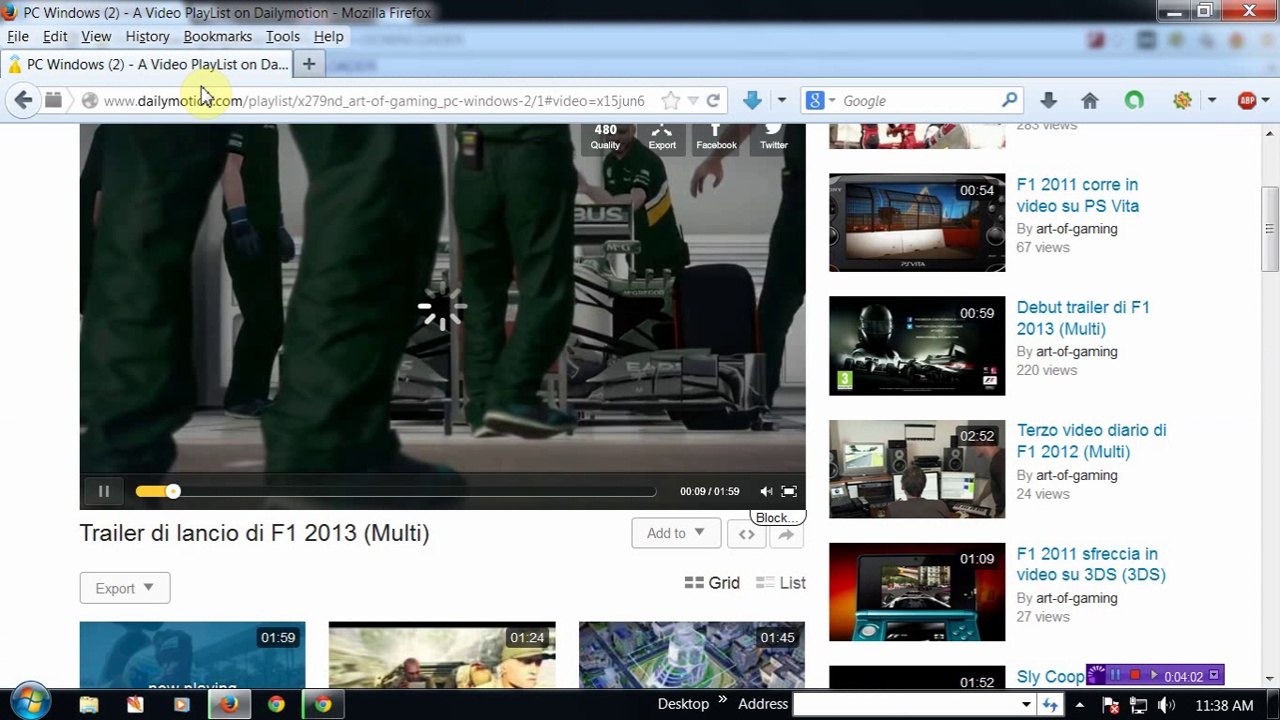Screen dimensions: 1280x720
Task: Share video via Twitter overlay icon
Action: pyautogui.click(x=773, y=137)
